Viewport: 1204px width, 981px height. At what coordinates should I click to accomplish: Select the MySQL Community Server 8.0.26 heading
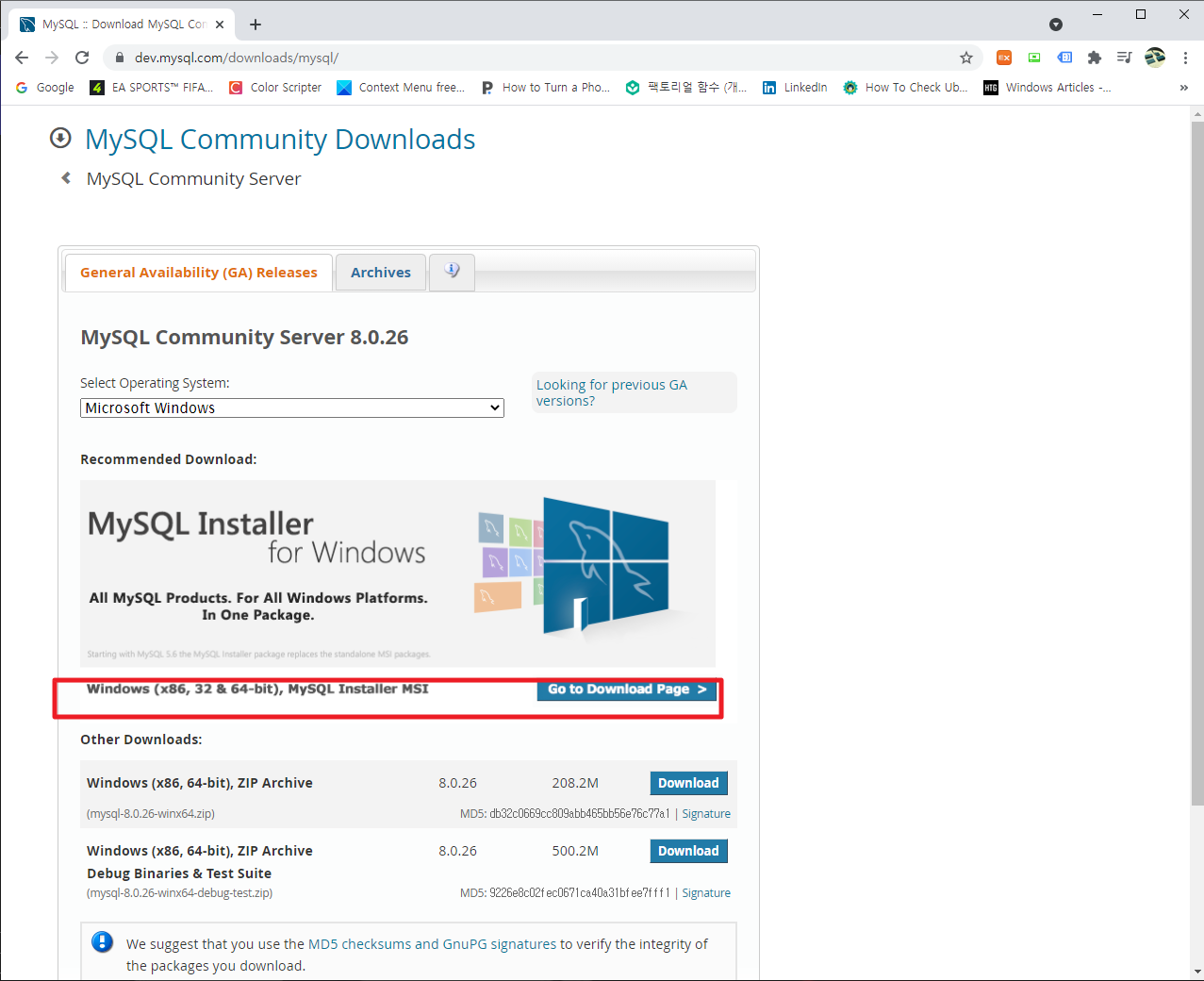pyautogui.click(x=244, y=338)
